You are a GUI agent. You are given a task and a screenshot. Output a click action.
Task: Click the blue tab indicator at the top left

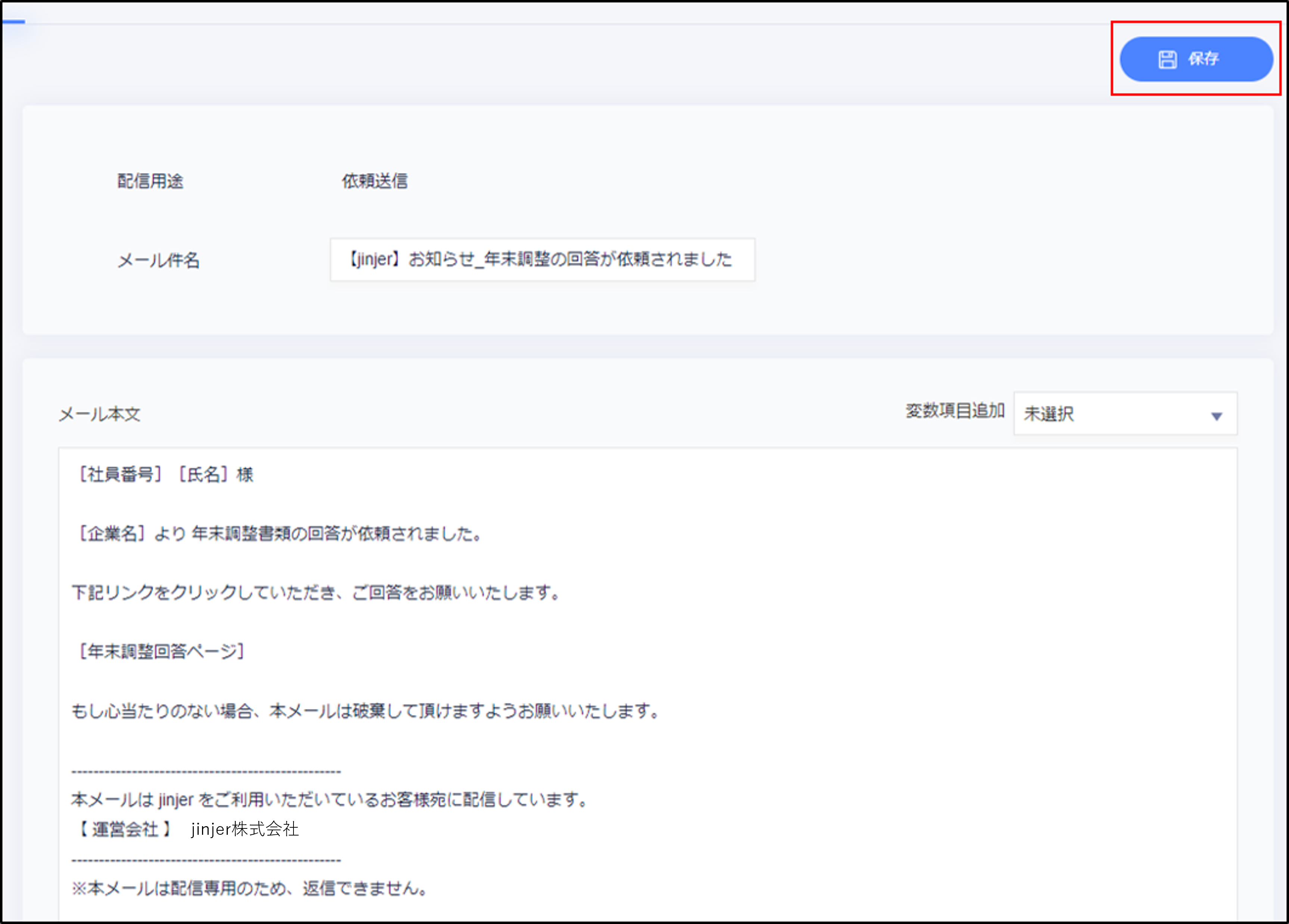coord(14,22)
